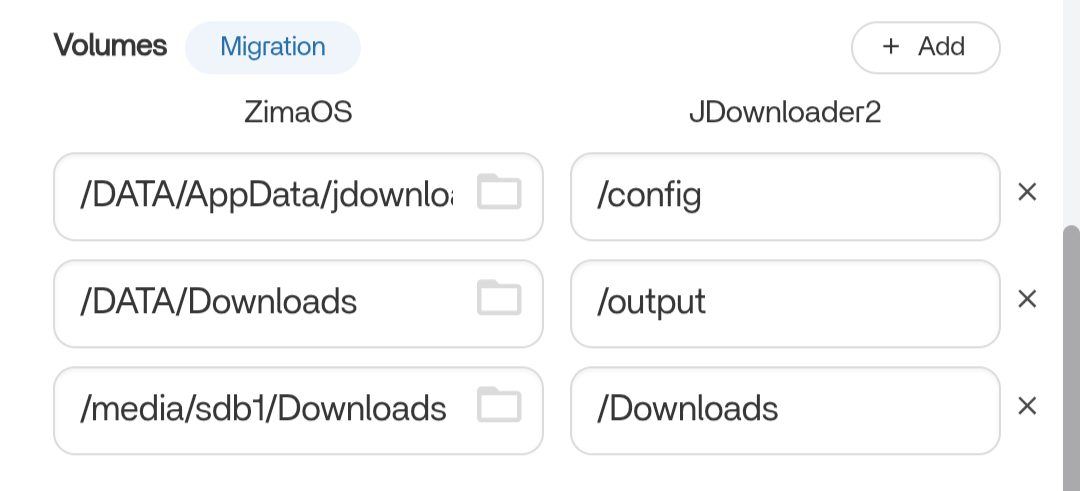The image size is (1080, 491).
Task: Open folder picker for /DATA/Downloads path
Action: tap(499, 298)
